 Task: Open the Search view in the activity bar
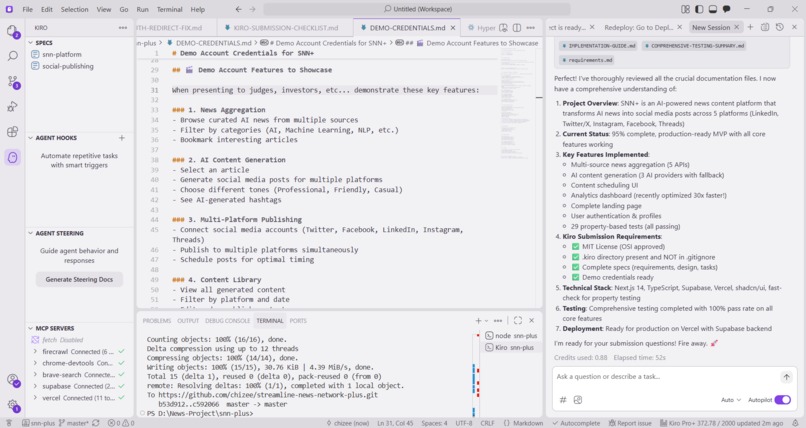coord(12,56)
